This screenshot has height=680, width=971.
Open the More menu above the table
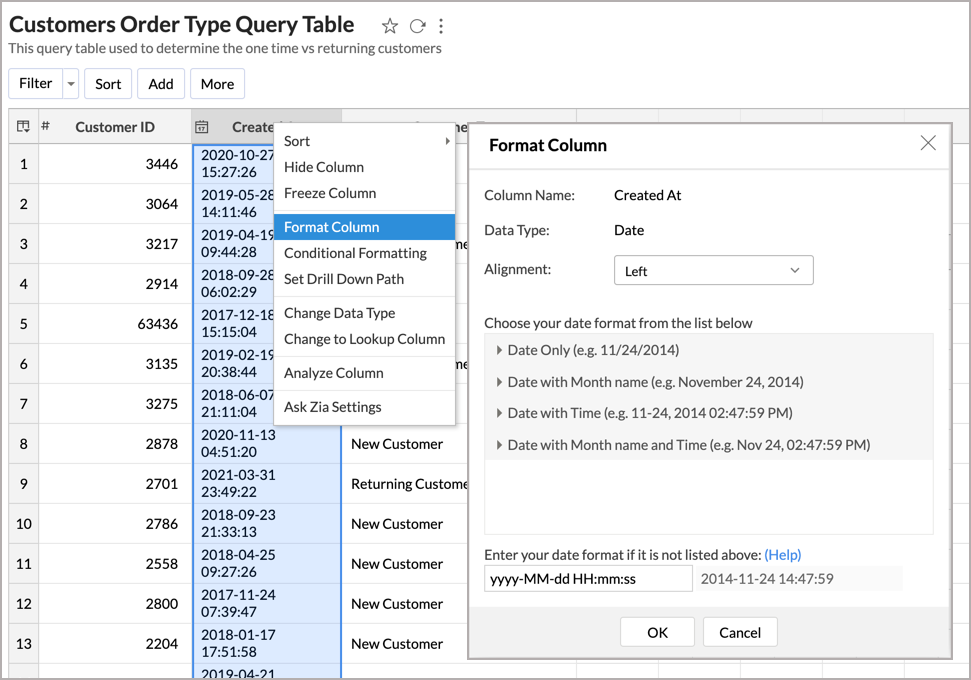(217, 83)
